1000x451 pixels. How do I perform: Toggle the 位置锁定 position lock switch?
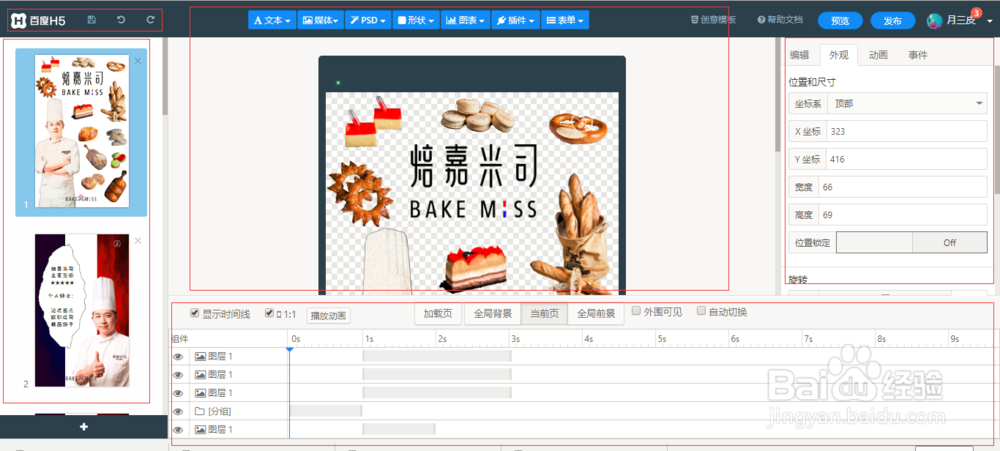911,242
